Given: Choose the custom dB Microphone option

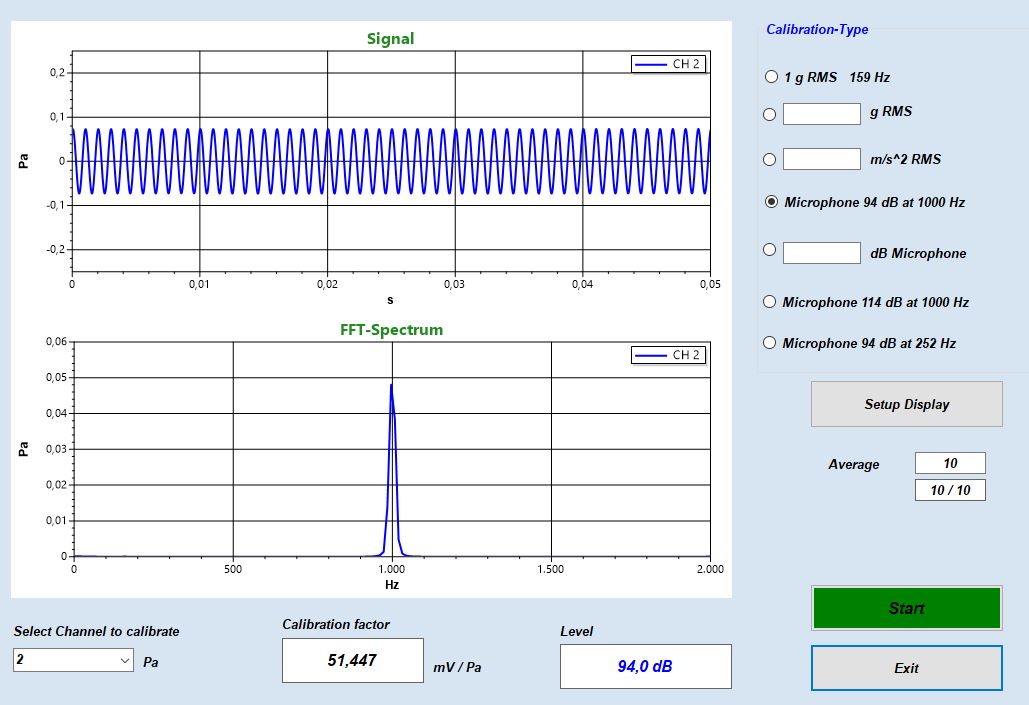Looking at the screenshot, I should tap(769, 249).
